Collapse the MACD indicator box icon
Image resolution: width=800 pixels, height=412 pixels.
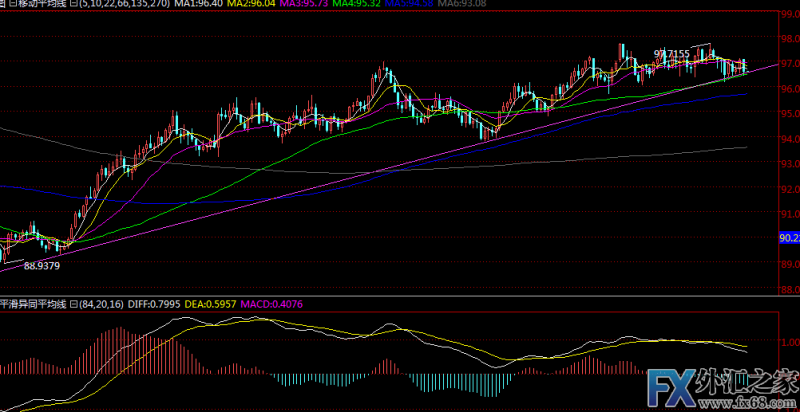[x=73, y=304]
